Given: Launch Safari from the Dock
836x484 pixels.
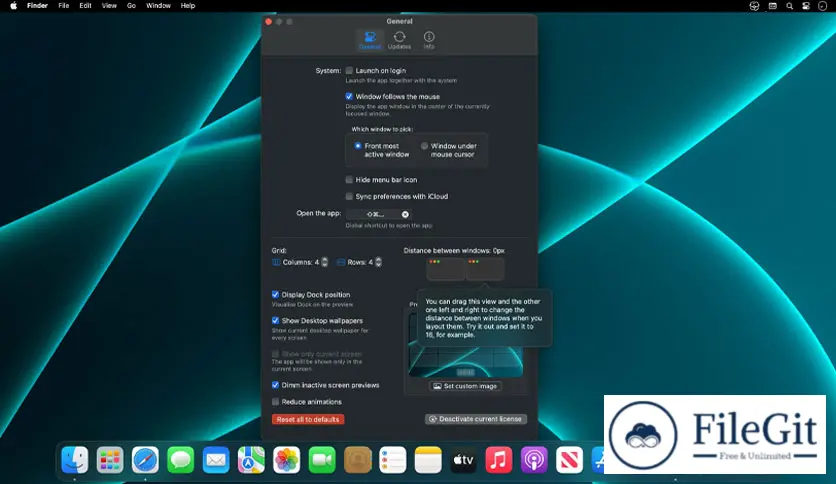Looking at the screenshot, I should tap(145, 459).
